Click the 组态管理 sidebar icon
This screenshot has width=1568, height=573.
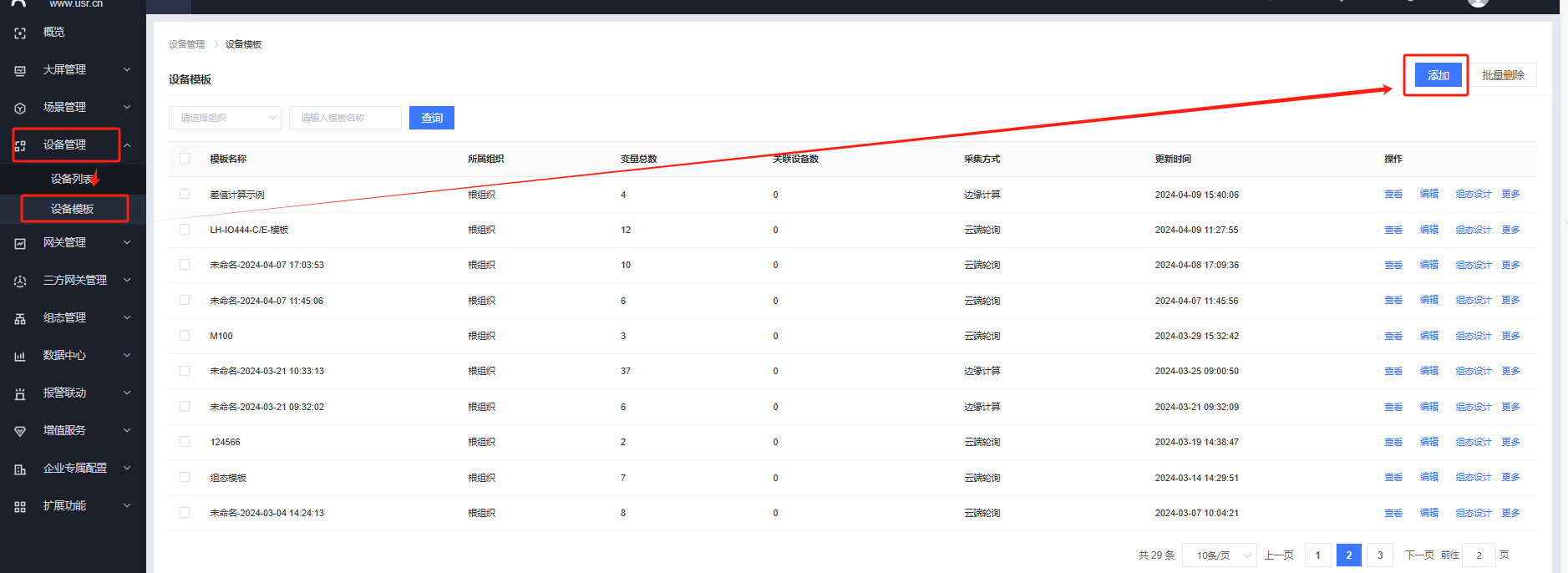pos(20,318)
